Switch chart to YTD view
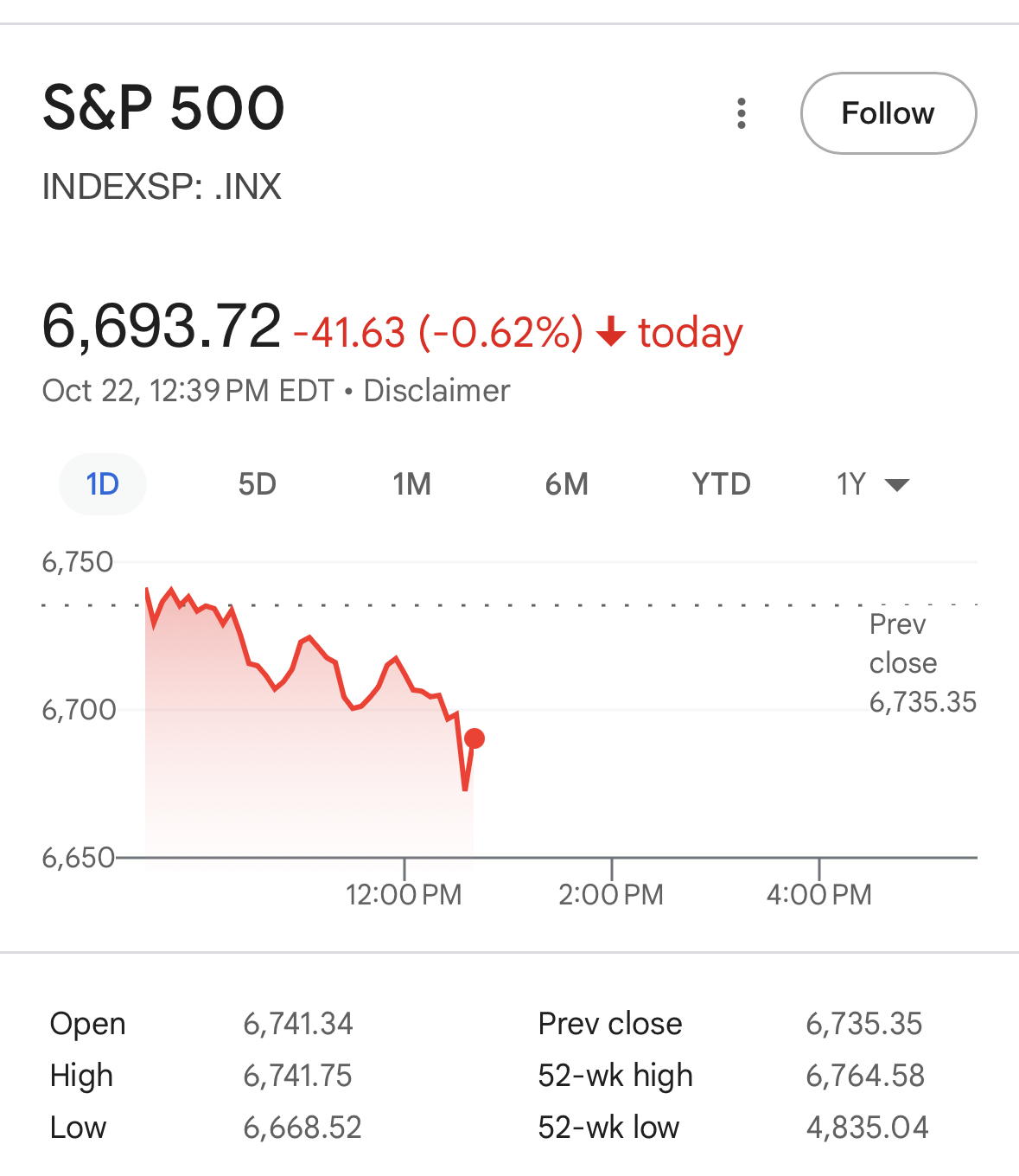The image size is (1019, 1176). [x=721, y=484]
